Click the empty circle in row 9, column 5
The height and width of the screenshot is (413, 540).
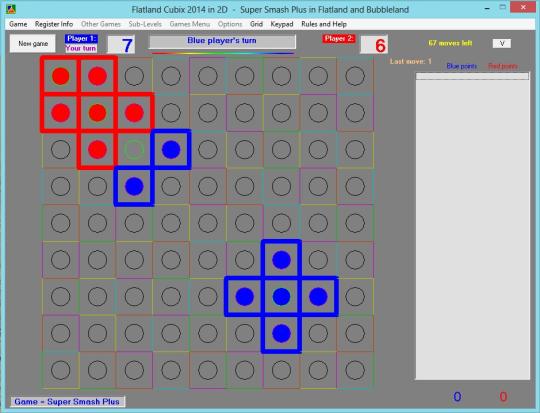208,370
